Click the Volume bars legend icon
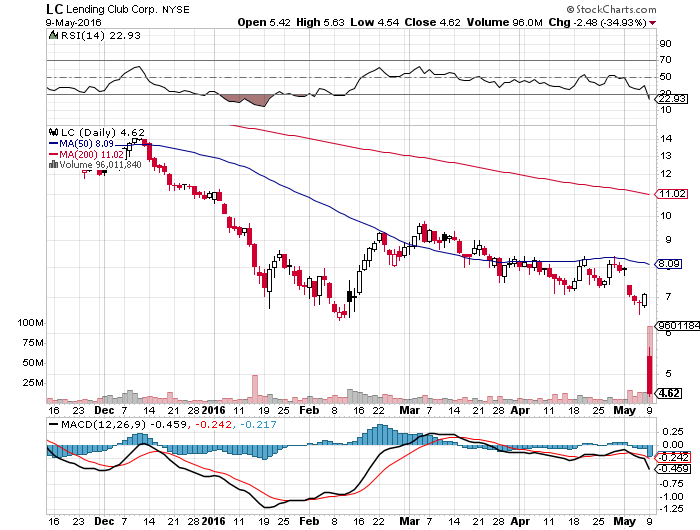The height and width of the screenshot is (530, 700). pos(53,164)
